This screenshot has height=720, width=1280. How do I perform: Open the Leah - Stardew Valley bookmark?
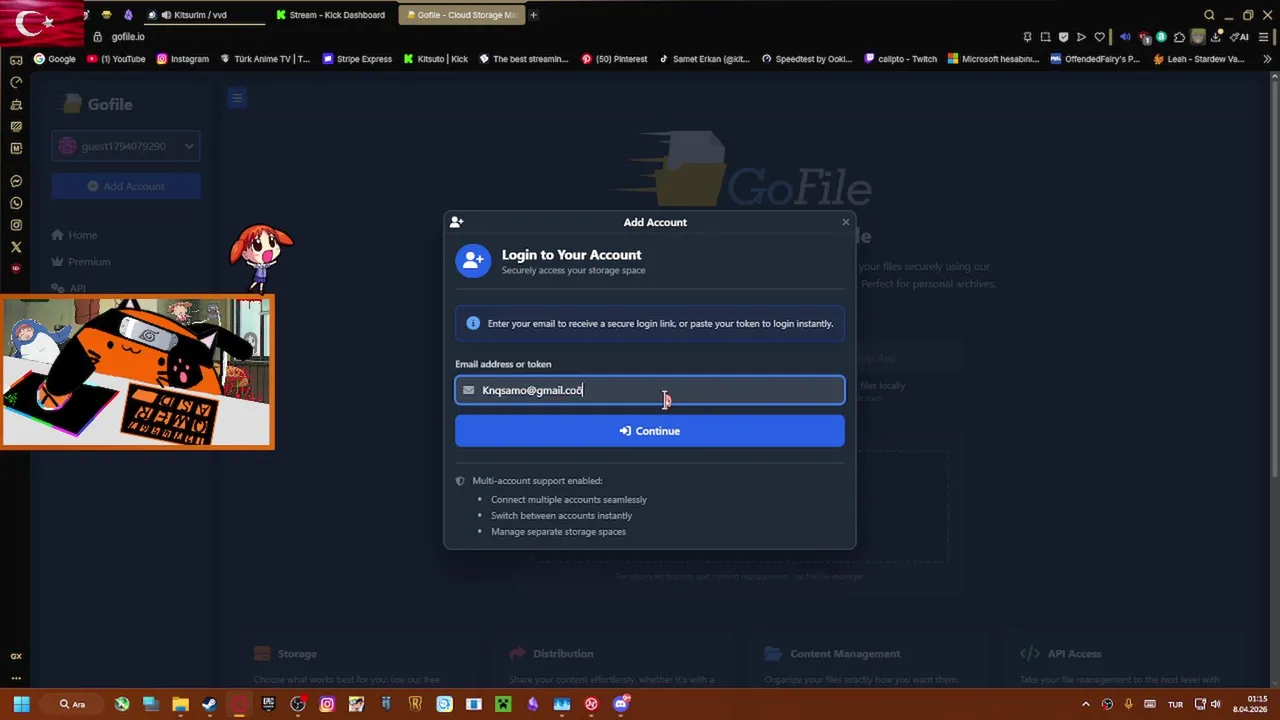point(1199,59)
